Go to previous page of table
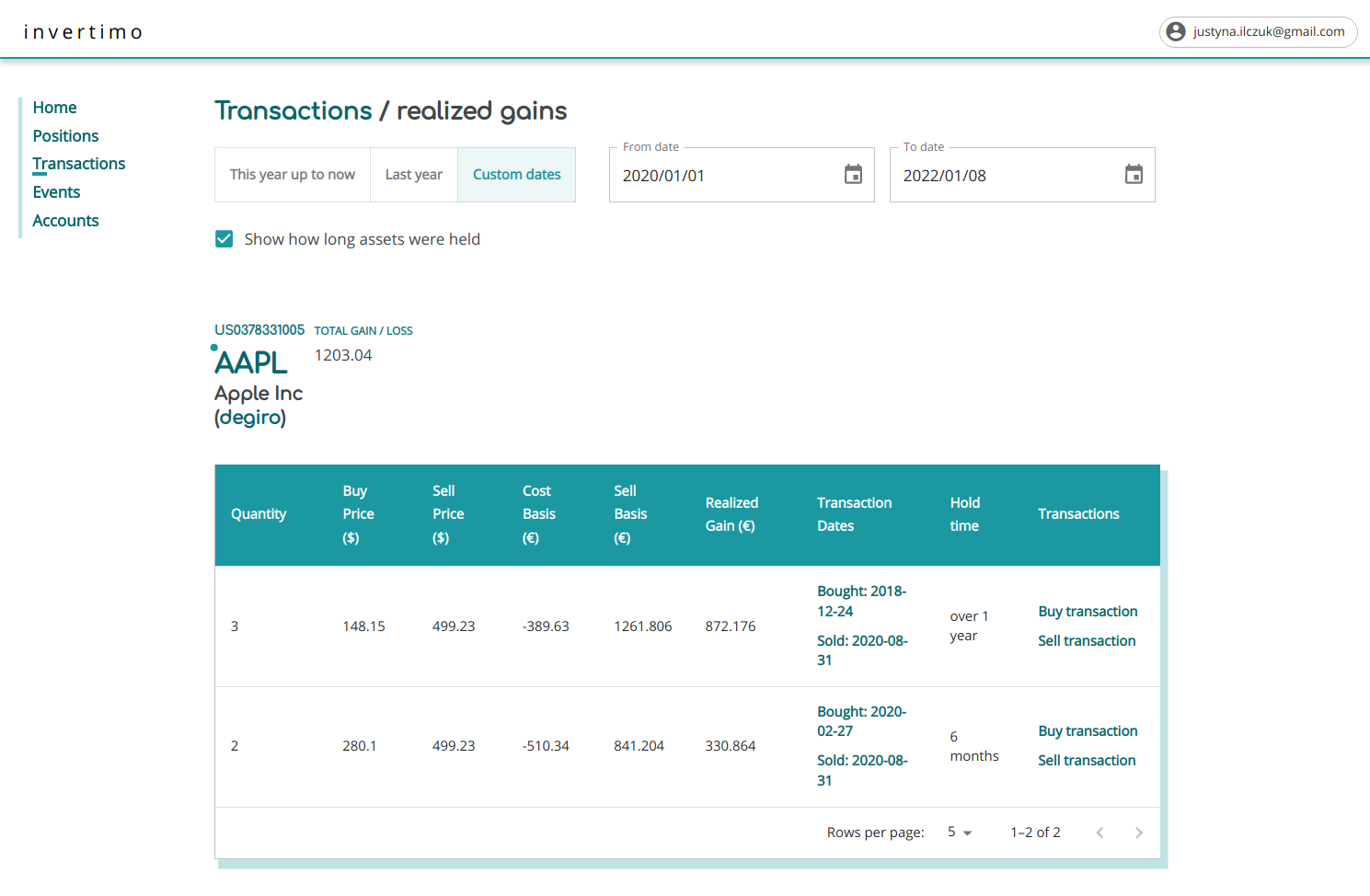This screenshot has height=896, width=1370. [x=1099, y=833]
